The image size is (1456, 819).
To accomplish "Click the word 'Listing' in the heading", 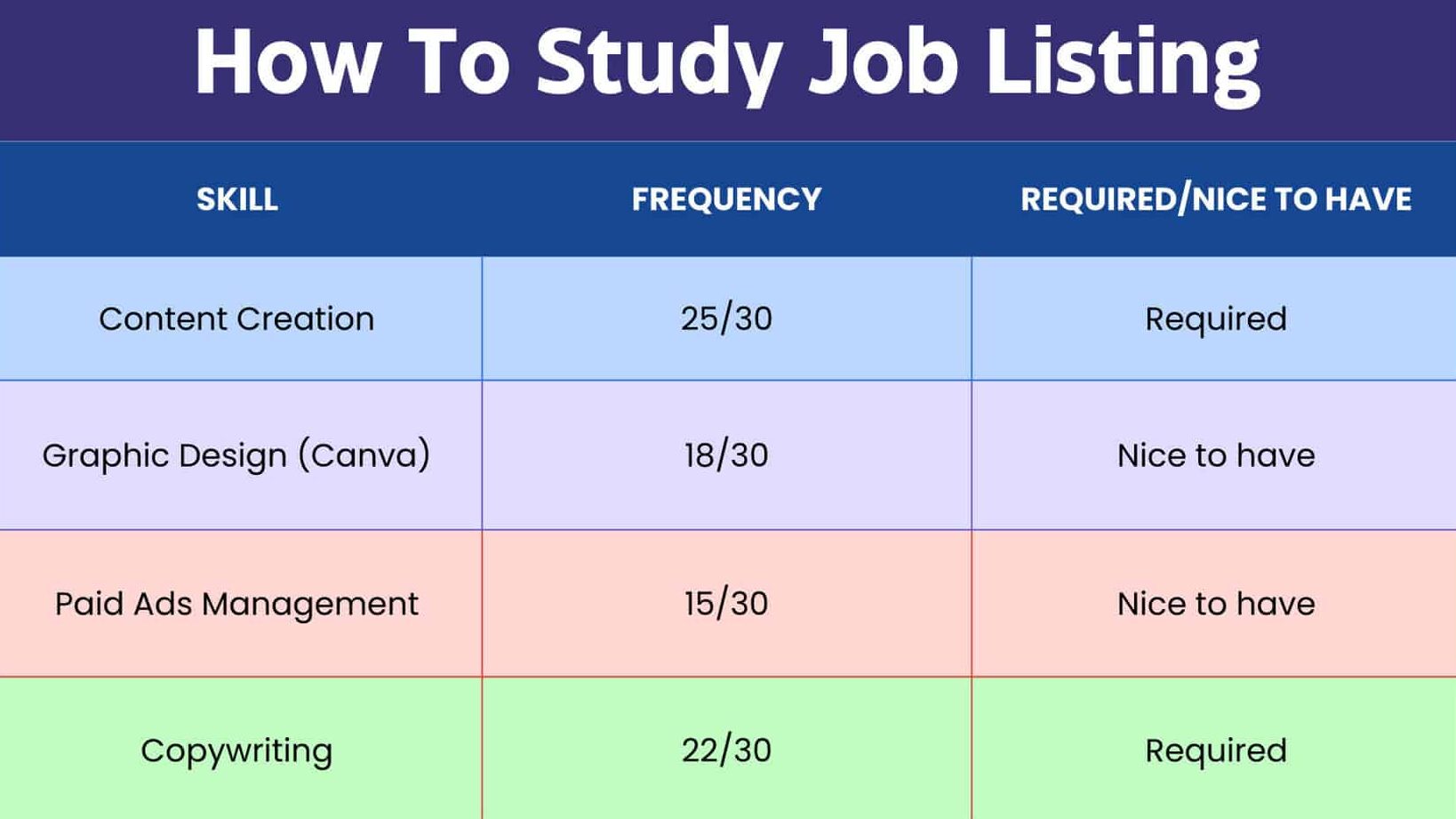I will coord(1124,64).
